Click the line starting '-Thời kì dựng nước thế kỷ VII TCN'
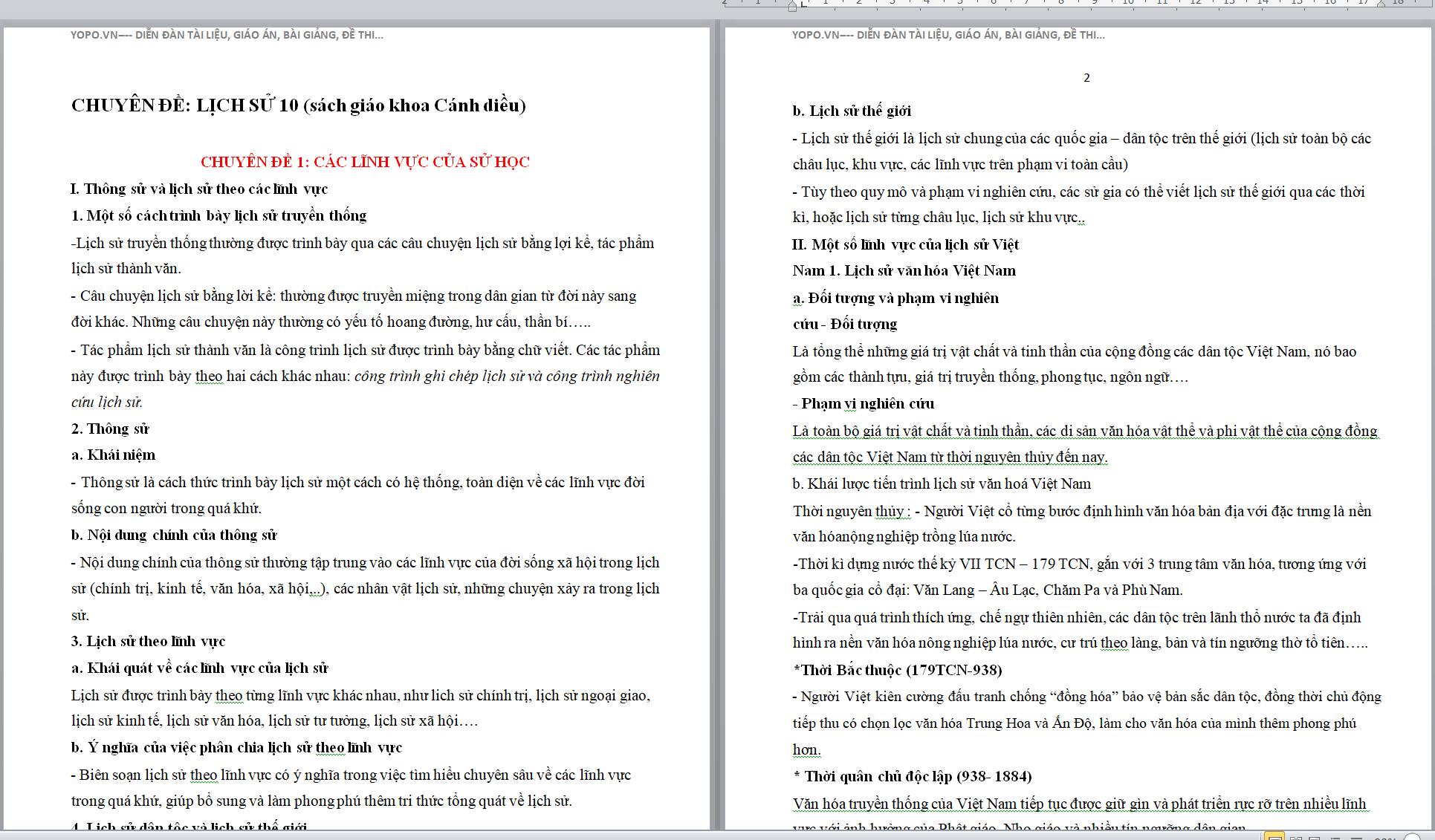 click(1080, 564)
